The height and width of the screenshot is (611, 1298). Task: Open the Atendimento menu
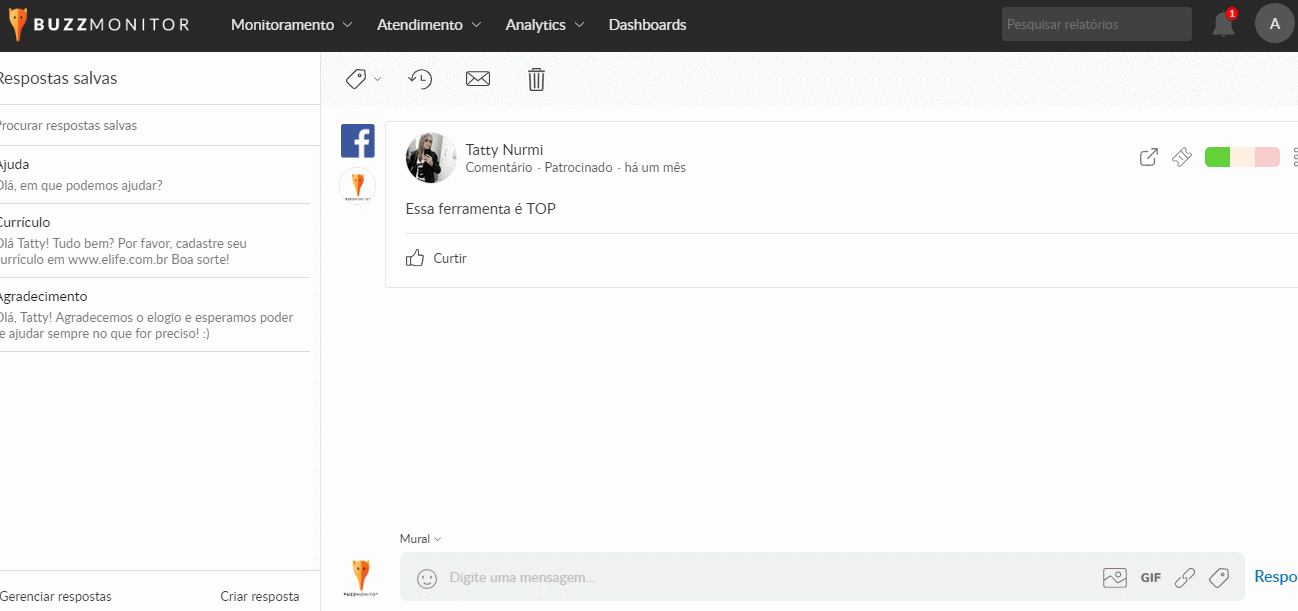(x=429, y=25)
